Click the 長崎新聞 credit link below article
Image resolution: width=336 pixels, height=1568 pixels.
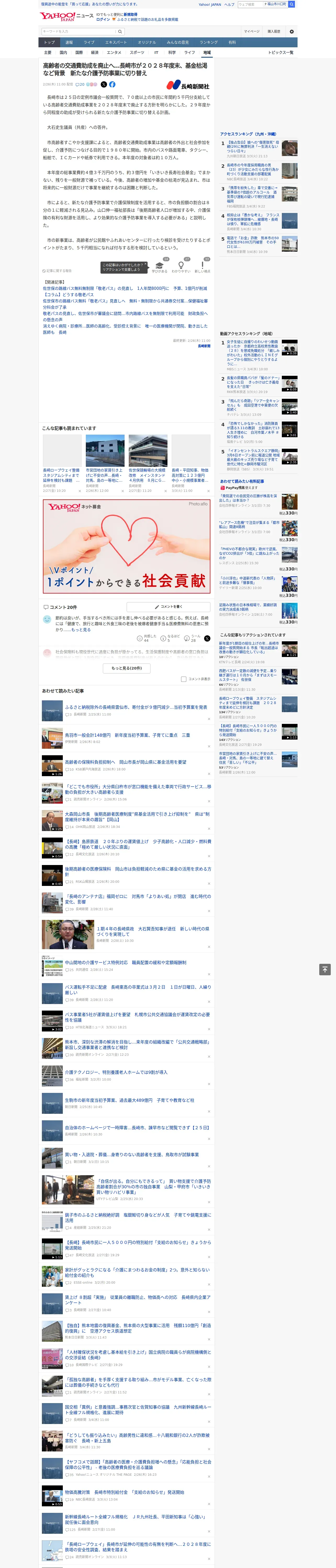point(204,346)
